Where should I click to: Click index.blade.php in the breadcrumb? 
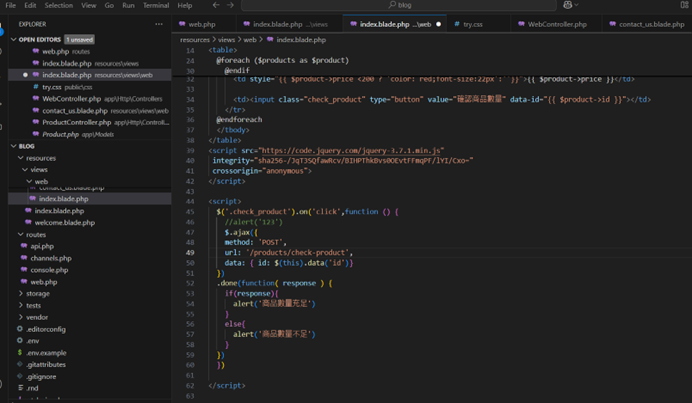point(301,40)
